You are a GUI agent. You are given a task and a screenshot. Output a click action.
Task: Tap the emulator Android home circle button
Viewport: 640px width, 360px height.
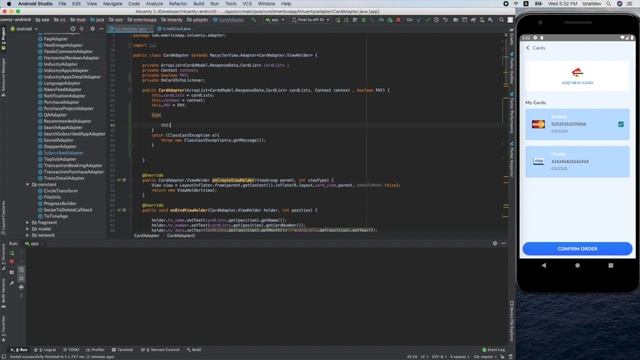click(577, 265)
